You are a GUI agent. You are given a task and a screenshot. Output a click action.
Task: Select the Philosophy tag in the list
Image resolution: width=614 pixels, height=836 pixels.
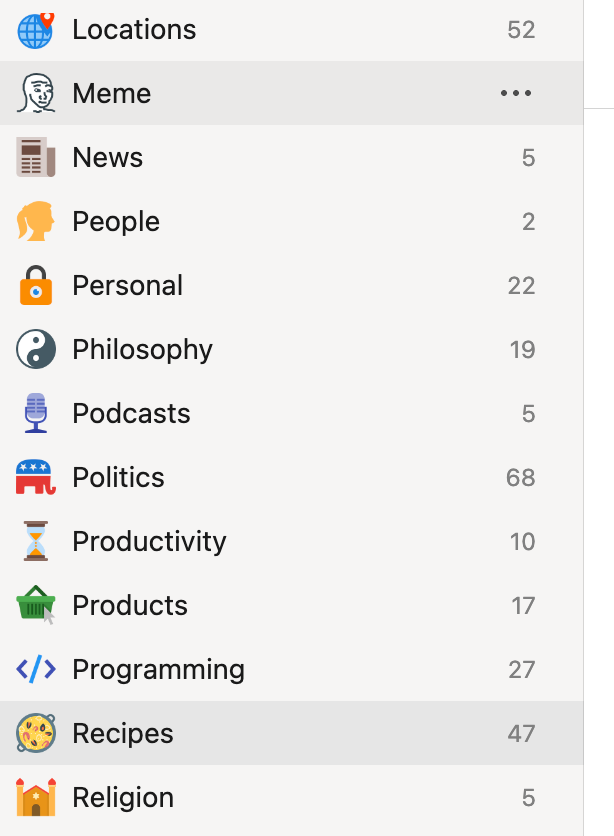[x=292, y=349]
